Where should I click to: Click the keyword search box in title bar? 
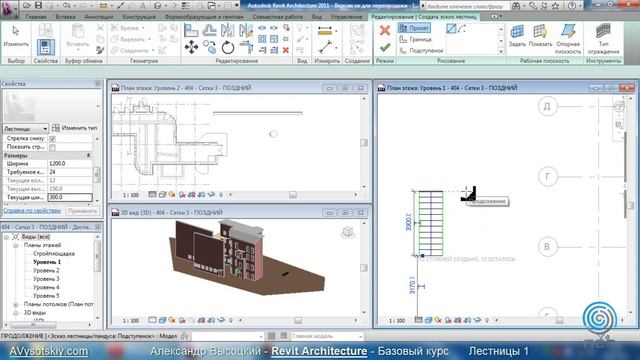(x=466, y=6)
